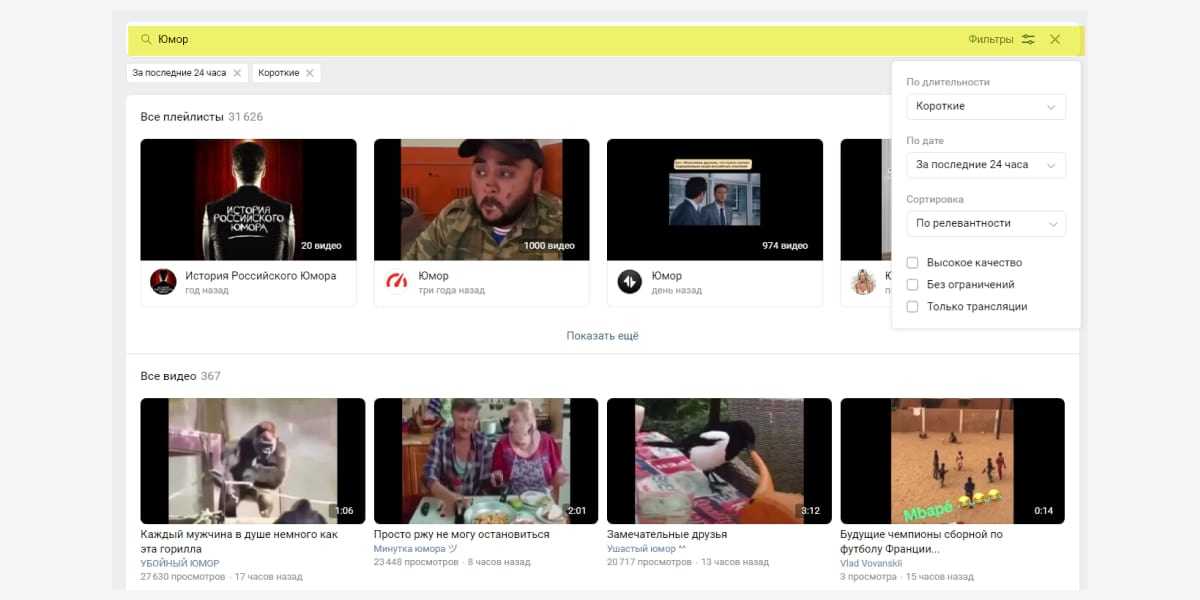Viewport: 1200px width, 600px height.
Task: Enable the 'Высокое качество' checkbox
Action: (912, 263)
